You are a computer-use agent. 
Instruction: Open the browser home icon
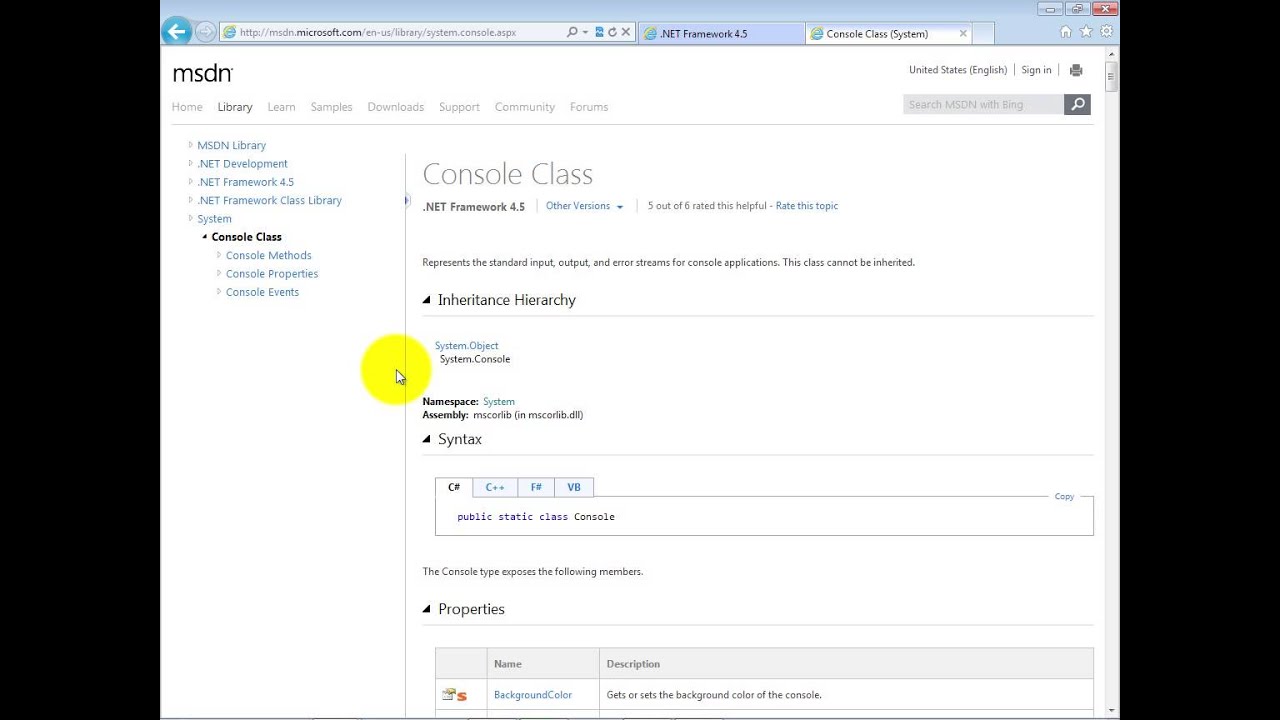(1066, 32)
